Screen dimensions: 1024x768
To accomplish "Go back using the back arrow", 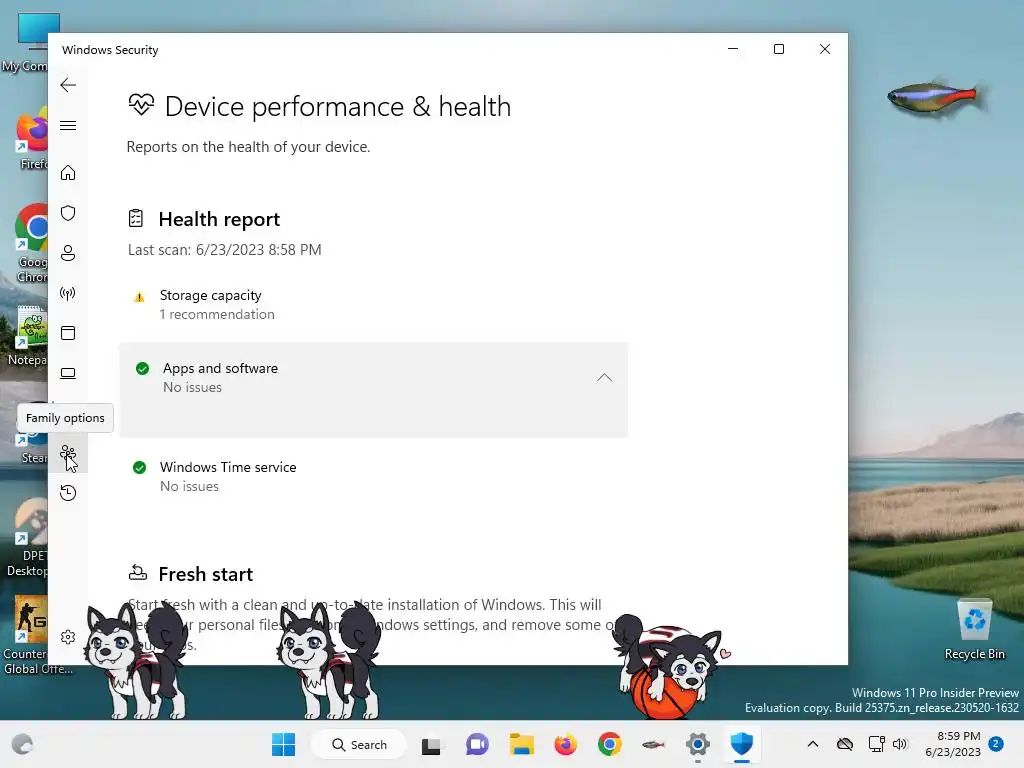I will click(x=68, y=85).
